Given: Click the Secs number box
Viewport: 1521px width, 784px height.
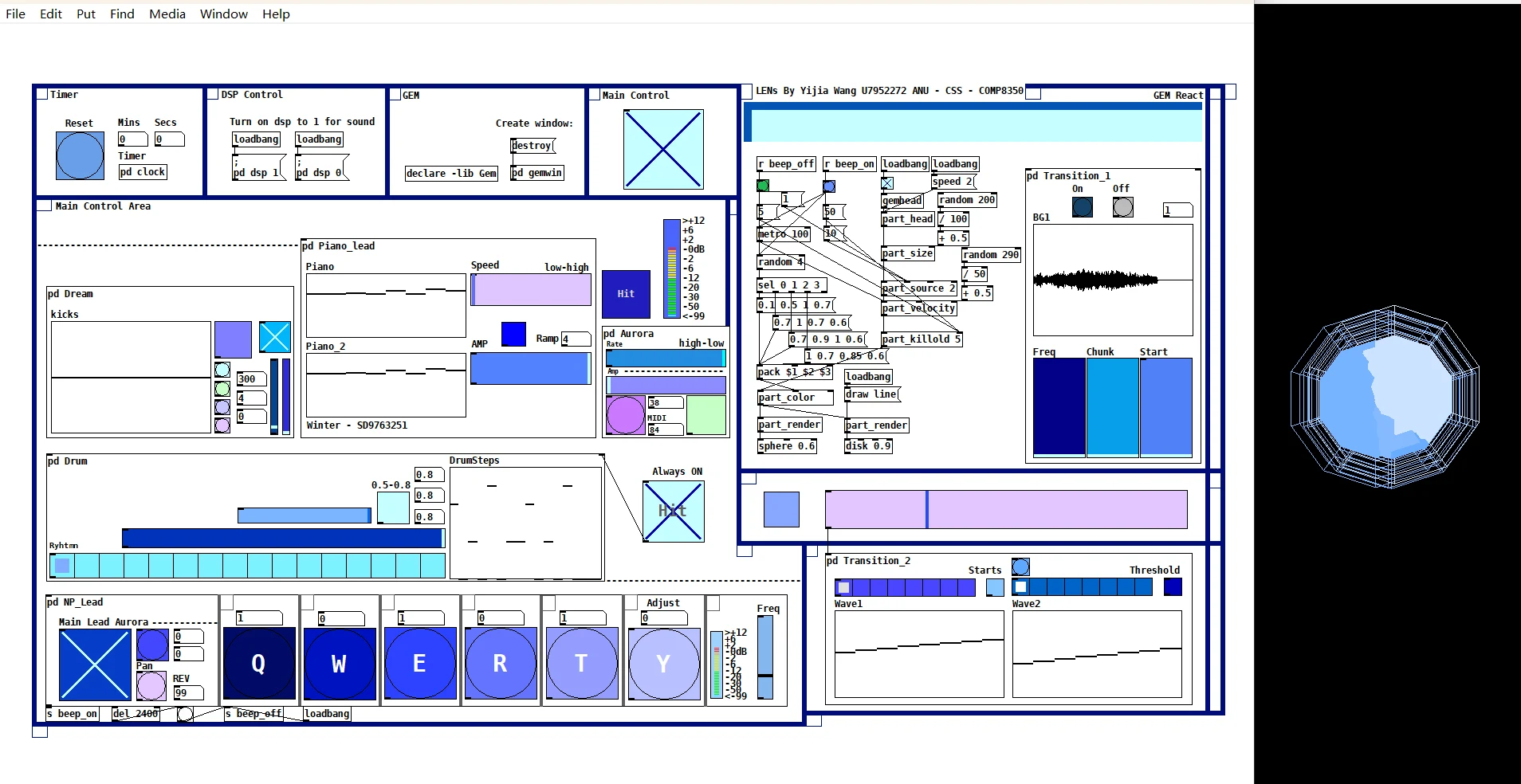Looking at the screenshot, I should click(169, 139).
